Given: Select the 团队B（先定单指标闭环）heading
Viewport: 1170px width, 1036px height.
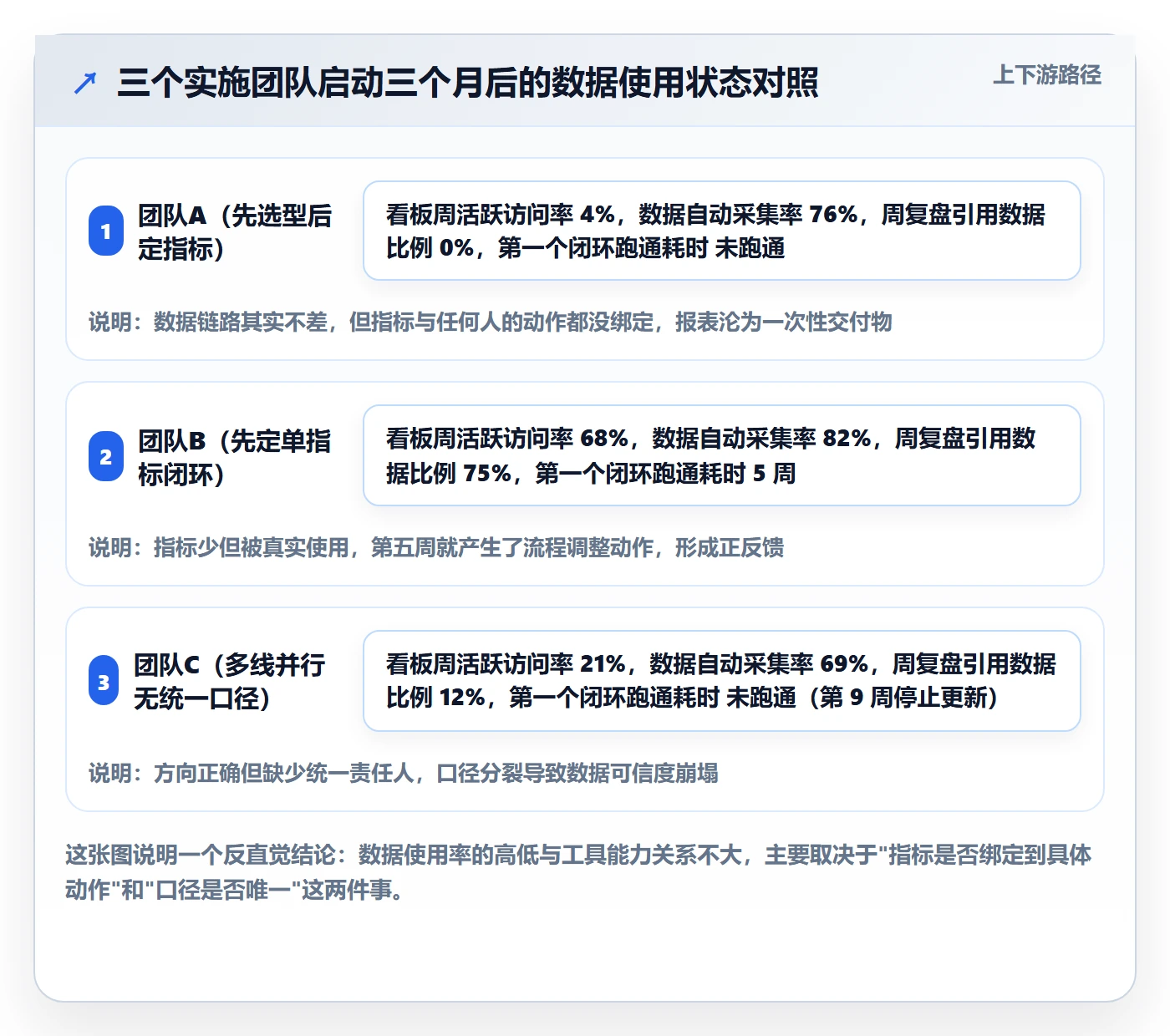Looking at the screenshot, I should (235, 457).
